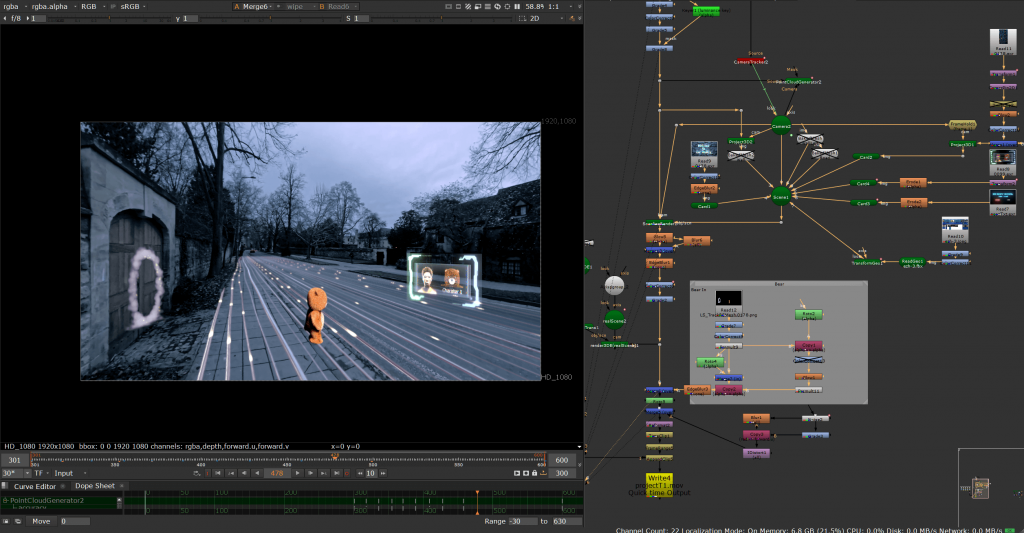
Task: Select the Read10 node thumbnail
Action: 955,230
